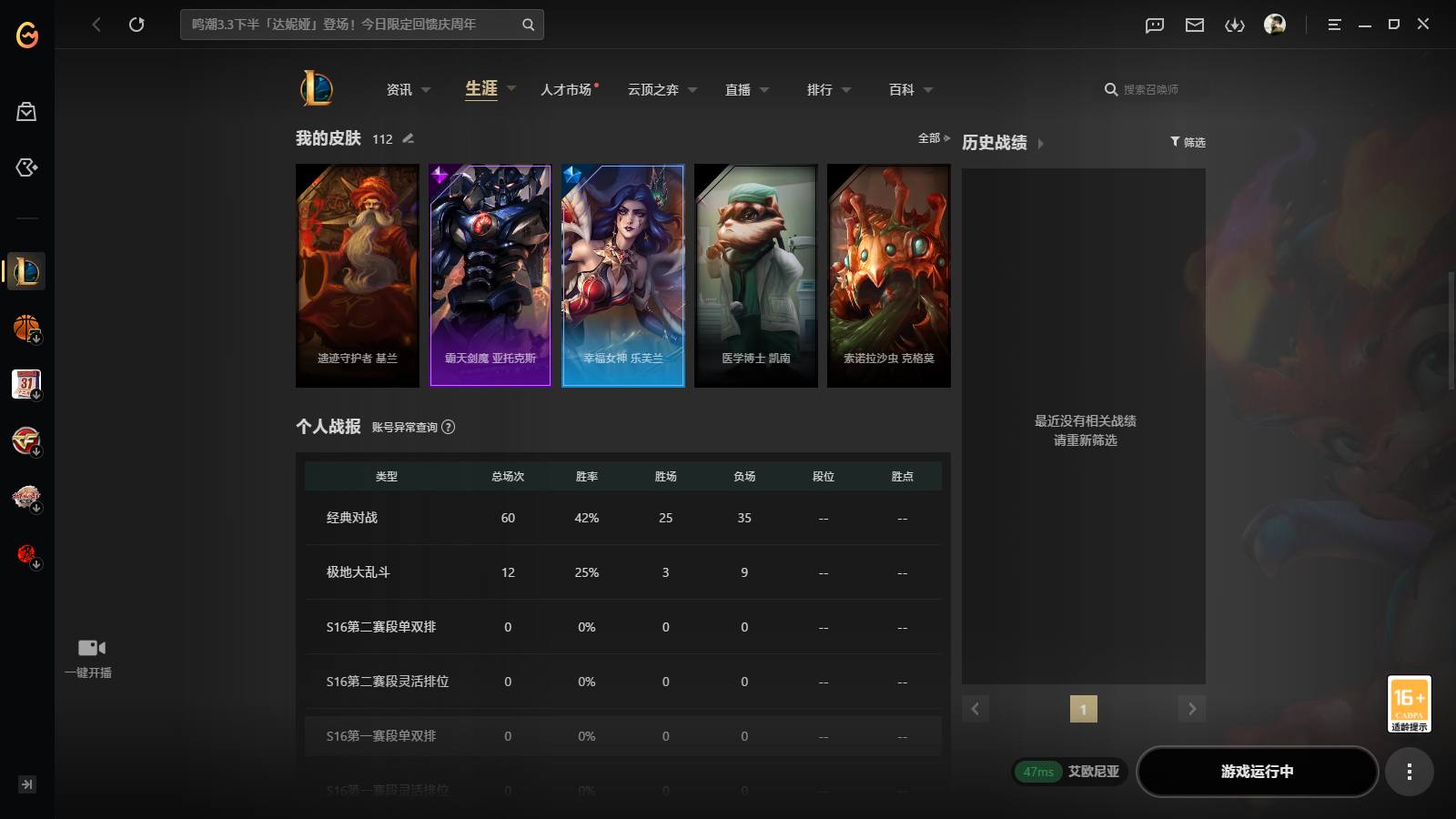Click the 账号异常查询 link

click(x=404, y=427)
